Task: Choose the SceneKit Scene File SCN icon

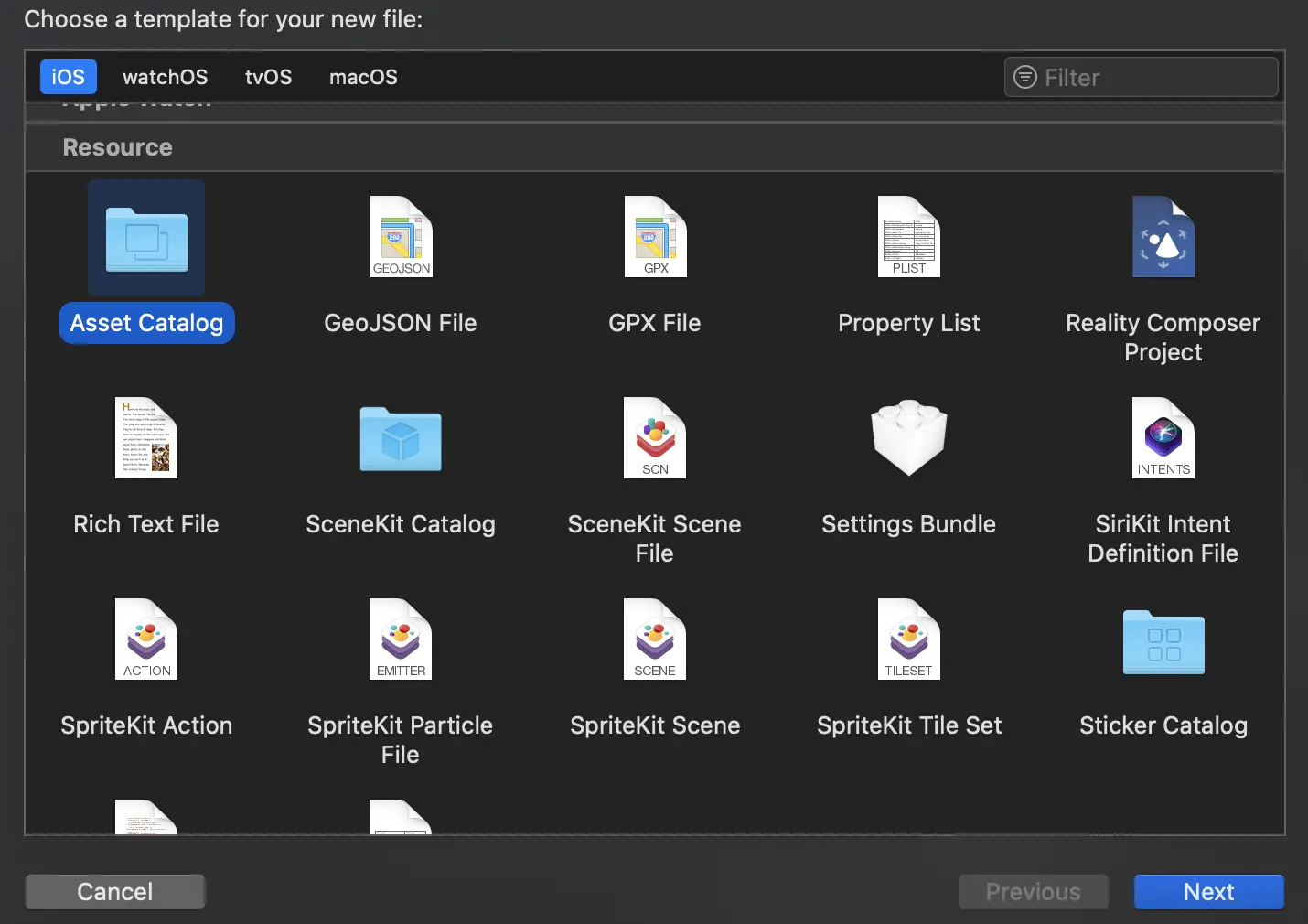Action: (x=655, y=438)
